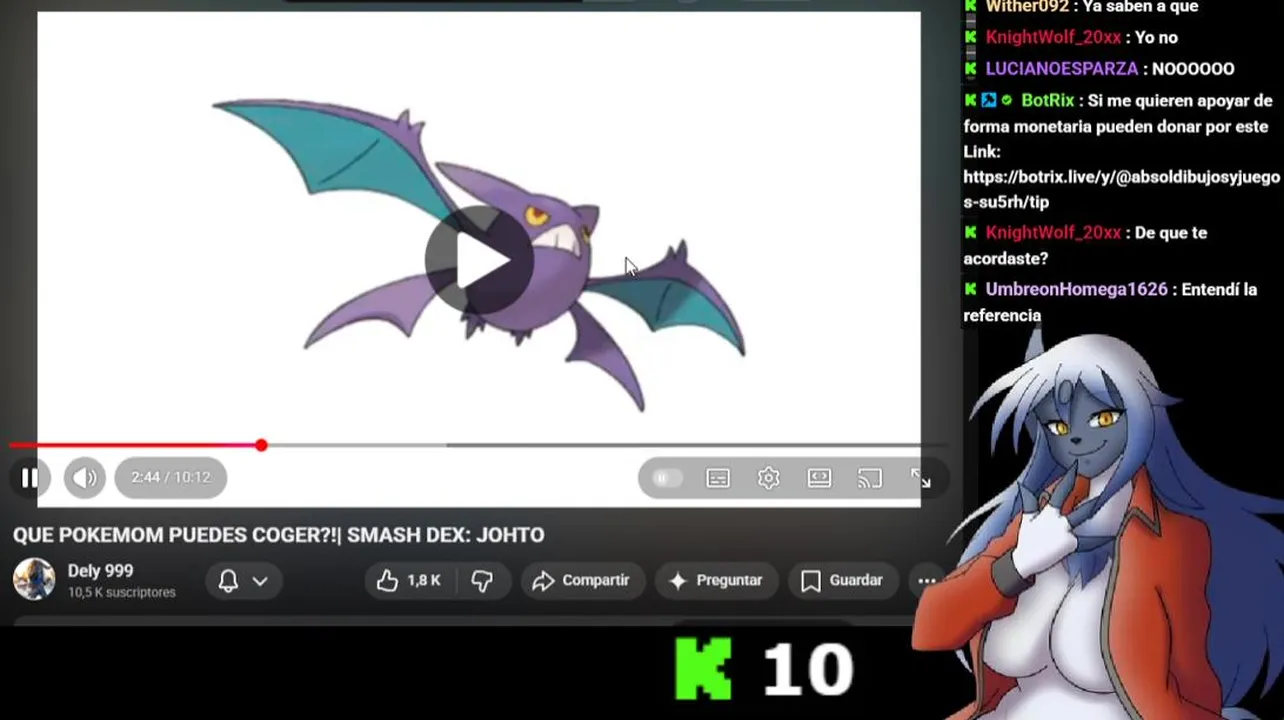This screenshot has height=720, width=1284.
Task: Pause the video with the pause button
Action: point(30,478)
